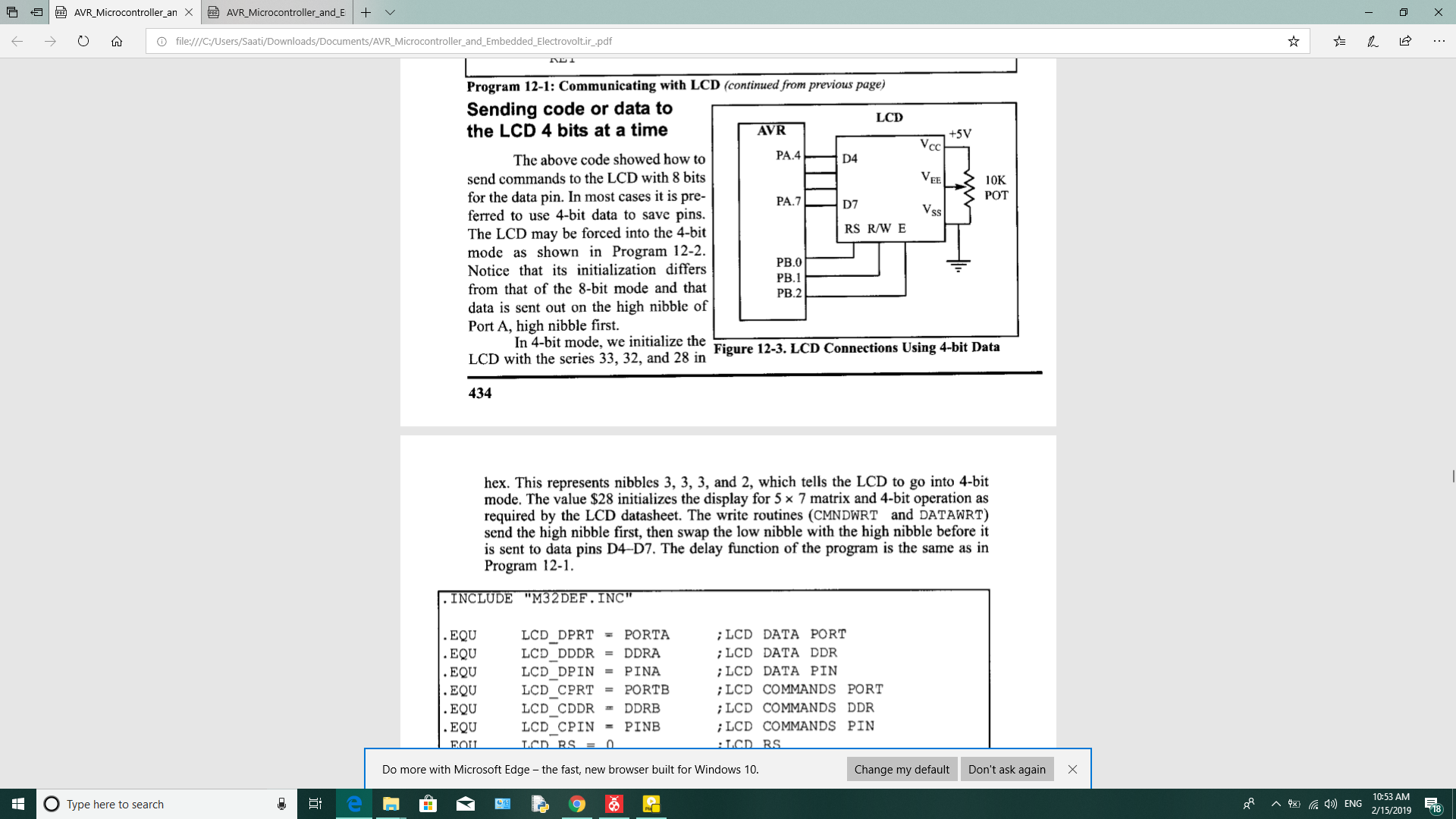Open the share page icon
This screenshot has width=1456, height=819.
click(x=1405, y=41)
